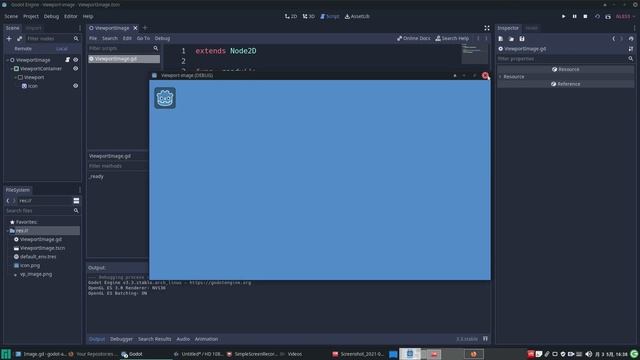Collapse the res:// folder
640x360 pixels.
pyautogui.click(x=7, y=231)
